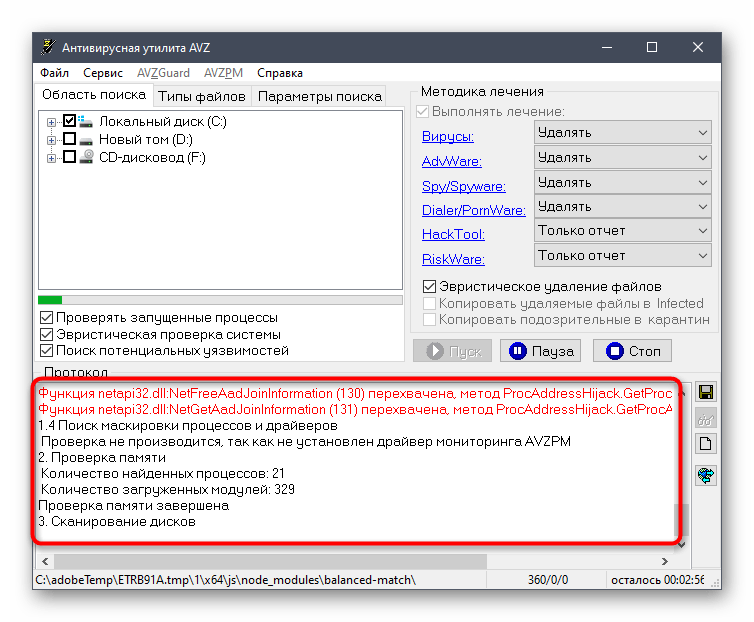
Task: Select the line Проверка памяти завершена
Action: click(x=134, y=506)
